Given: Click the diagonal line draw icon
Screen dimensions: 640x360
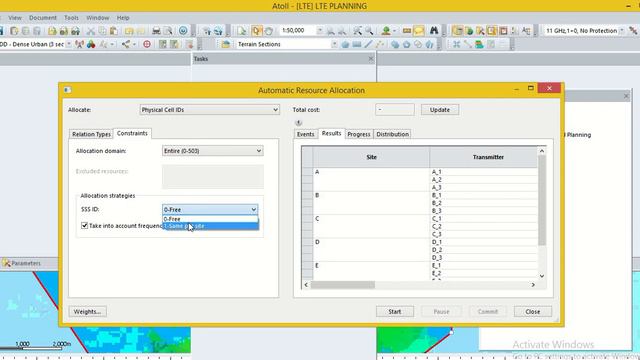Looking at the screenshot, I should point(368,44).
